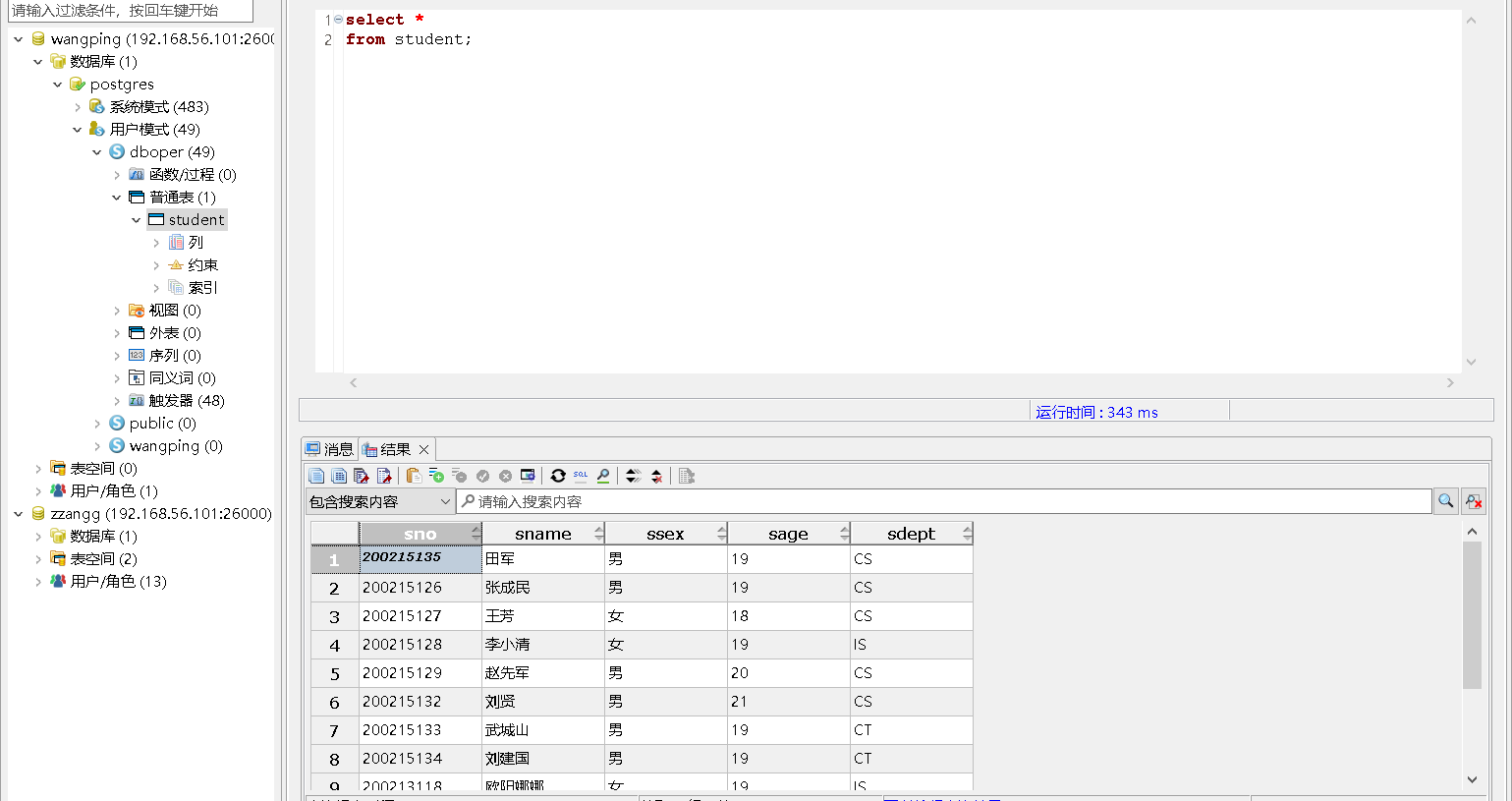Image resolution: width=1512 pixels, height=801 pixels.
Task: Click the clipboard paste icon in result toolbar
Action: [x=414, y=476]
